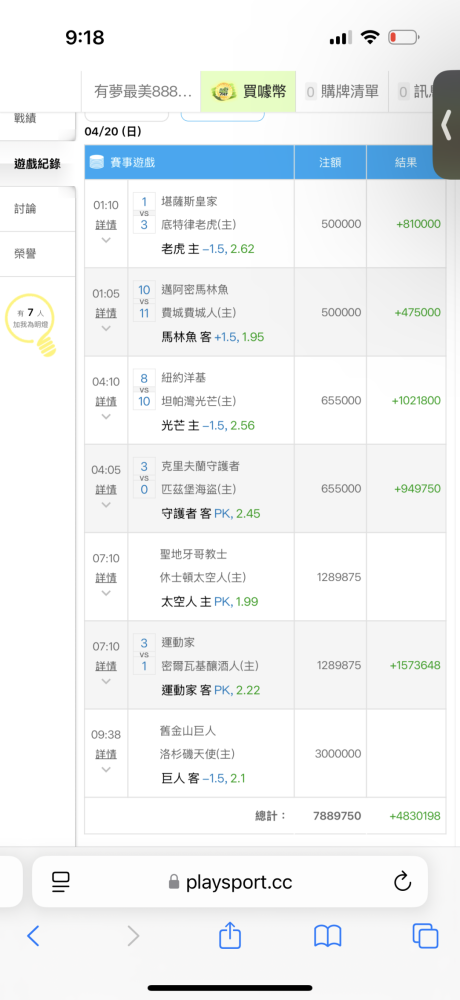Tap the playsport.cc address field
This screenshot has height=1000, width=460.
(230, 882)
